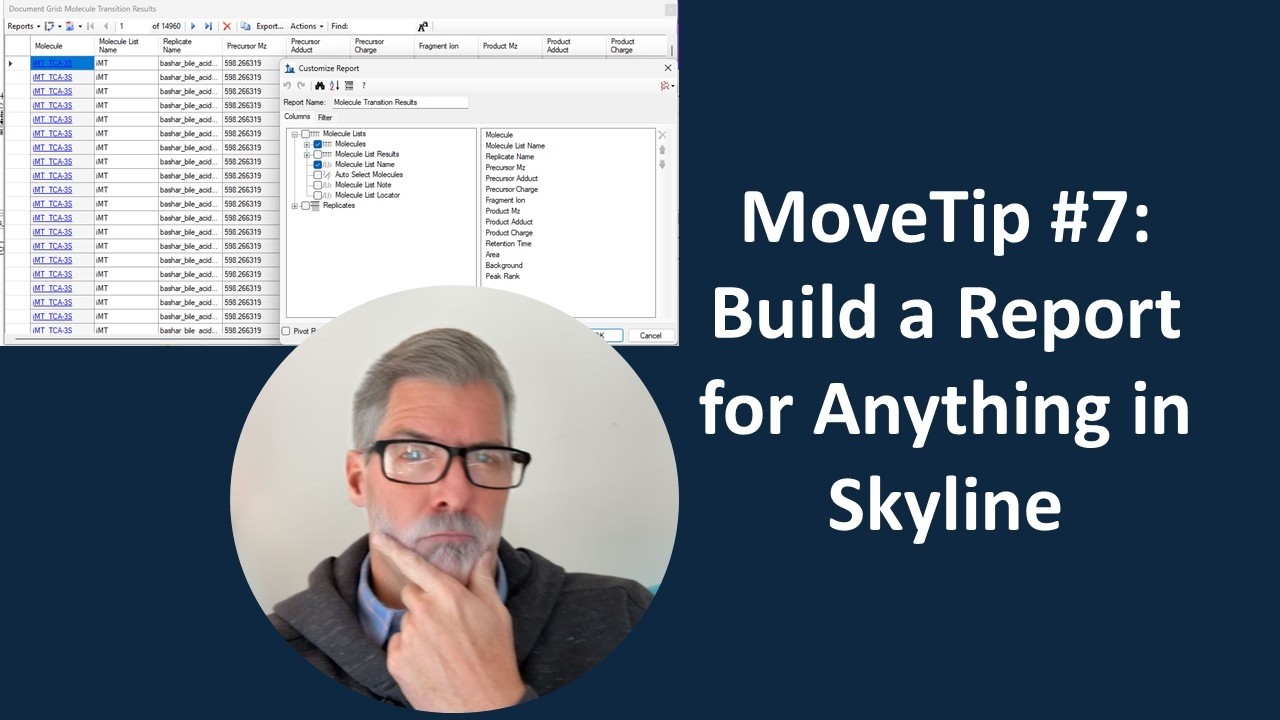This screenshot has width=1280, height=720.
Task: Close the Customize Report dialog
Action: click(x=668, y=68)
